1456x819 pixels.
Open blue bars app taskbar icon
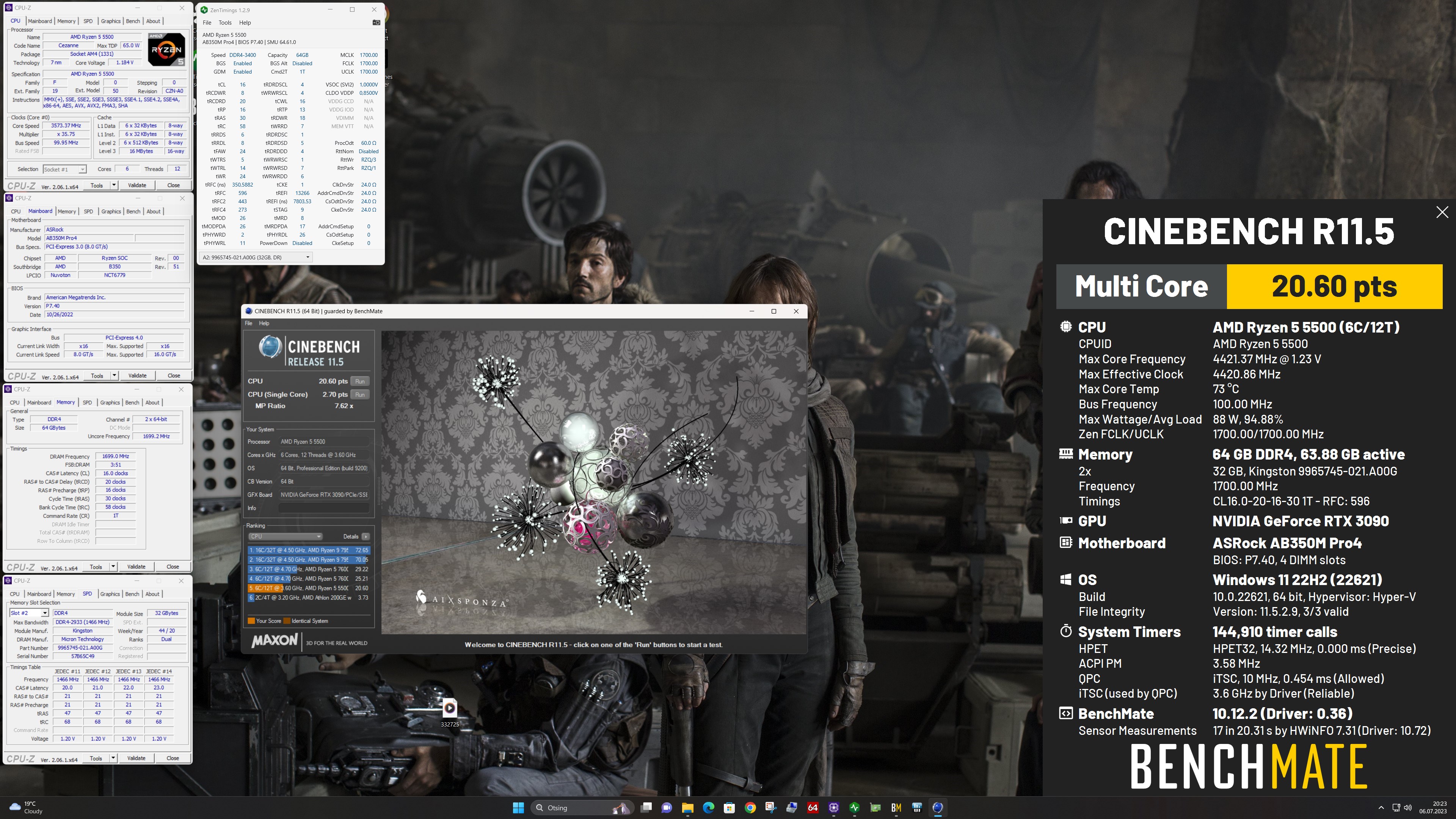click(x=917, y=808)
